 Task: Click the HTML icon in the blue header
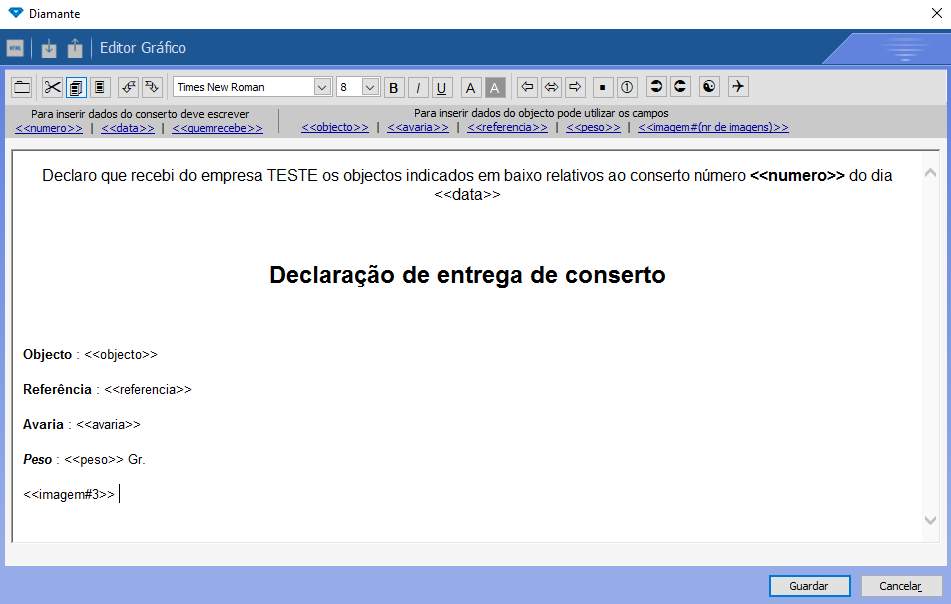point(15,48)
